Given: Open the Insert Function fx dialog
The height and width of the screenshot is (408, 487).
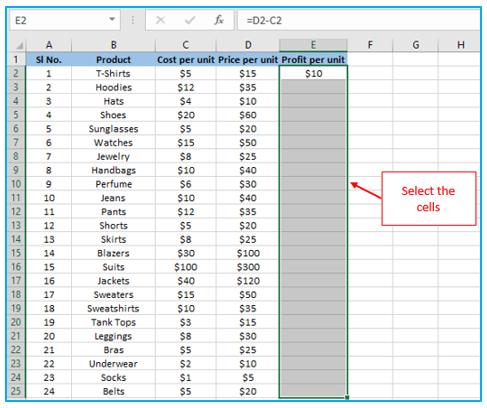Looking at the screenshot, I should tap(219, 20).
